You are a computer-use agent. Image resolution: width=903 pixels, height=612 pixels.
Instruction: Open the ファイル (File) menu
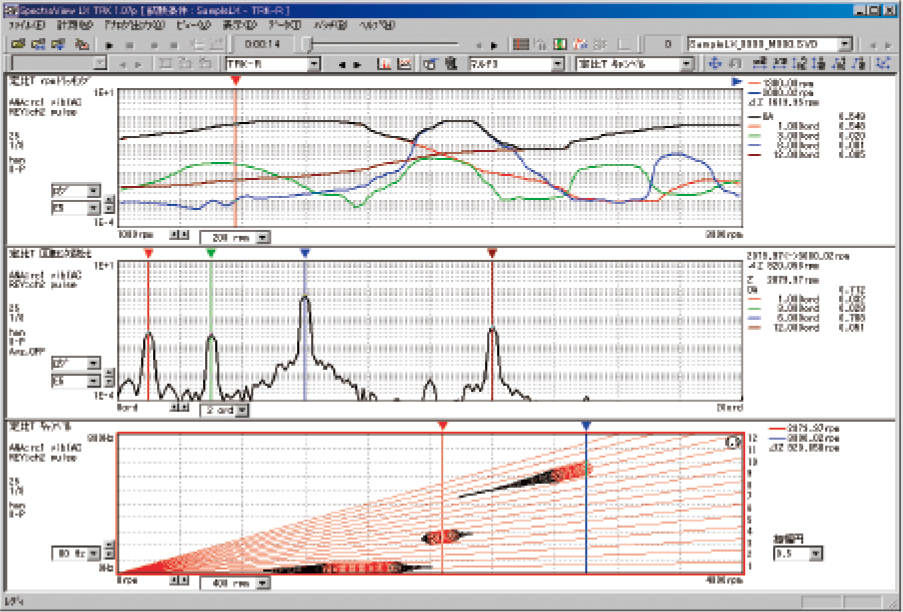[x=26, y=25]
